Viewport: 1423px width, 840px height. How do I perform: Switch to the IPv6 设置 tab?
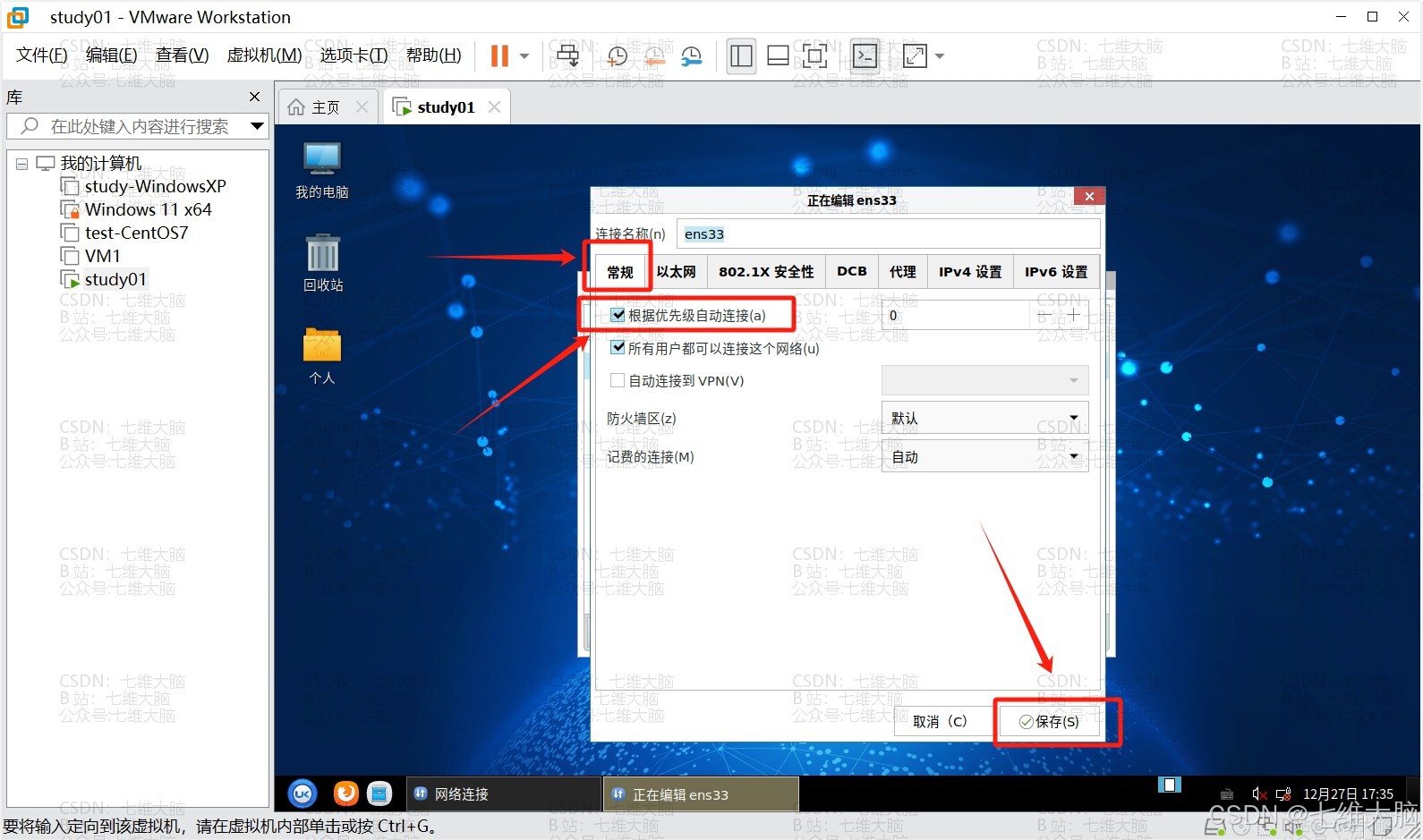[x=1056, y=272]
